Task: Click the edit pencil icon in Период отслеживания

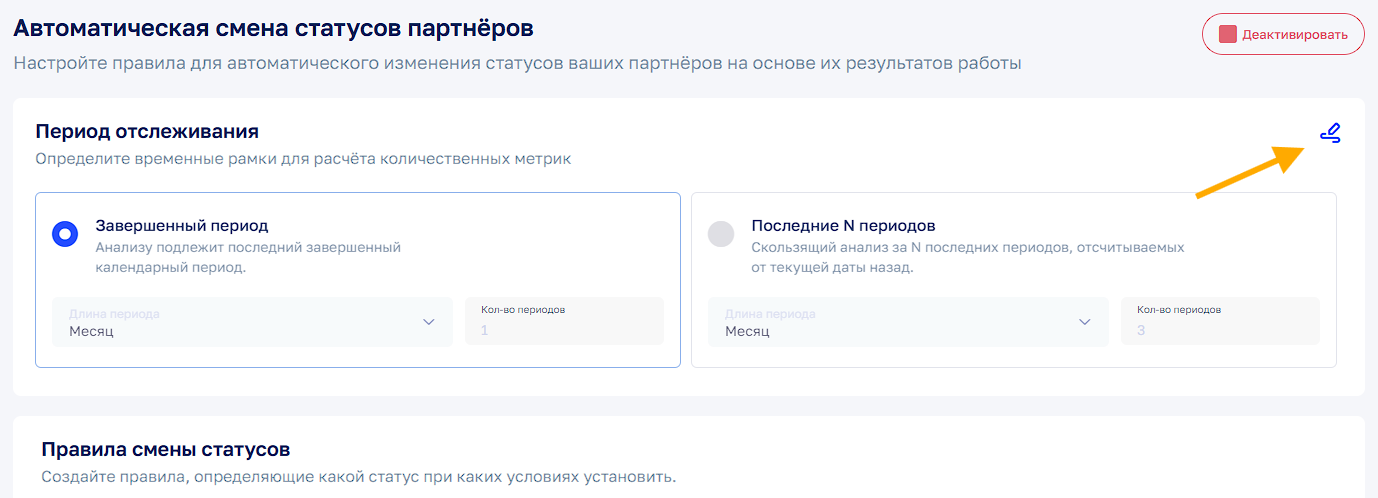Action: [x=1330, y=134]
